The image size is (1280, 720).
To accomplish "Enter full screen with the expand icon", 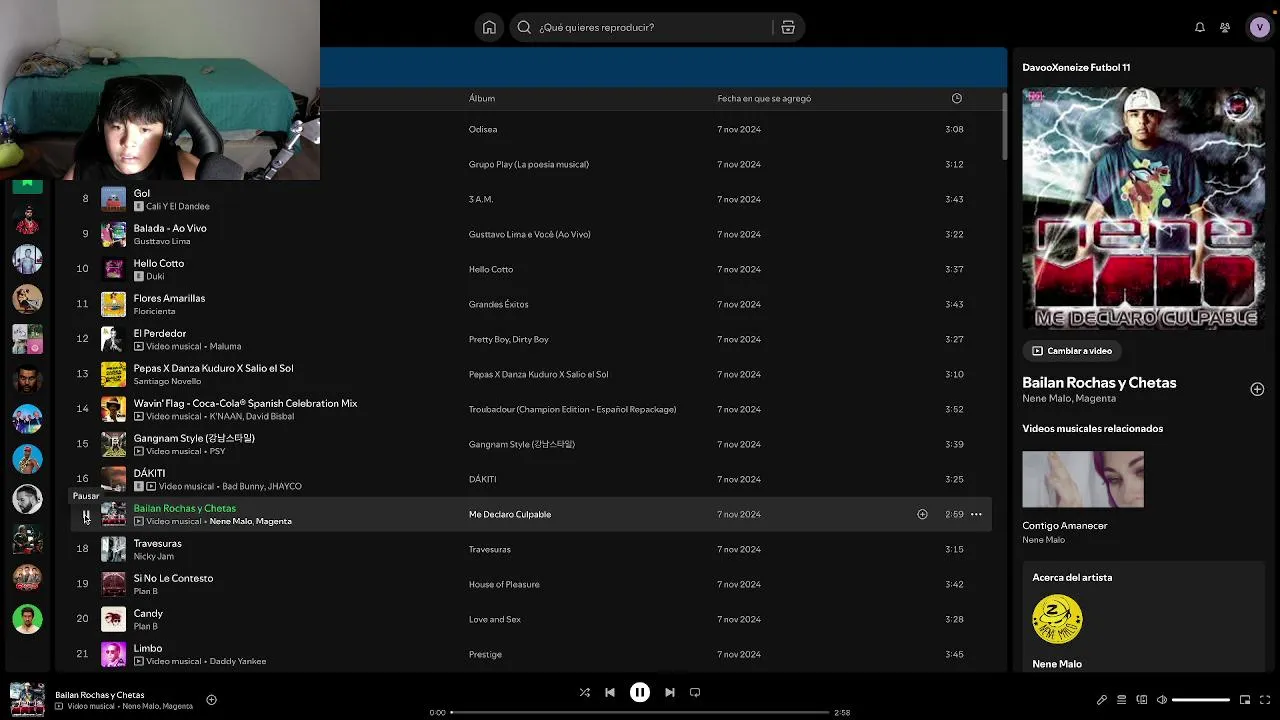I will pyautogui.click(x=1265, y=700).
